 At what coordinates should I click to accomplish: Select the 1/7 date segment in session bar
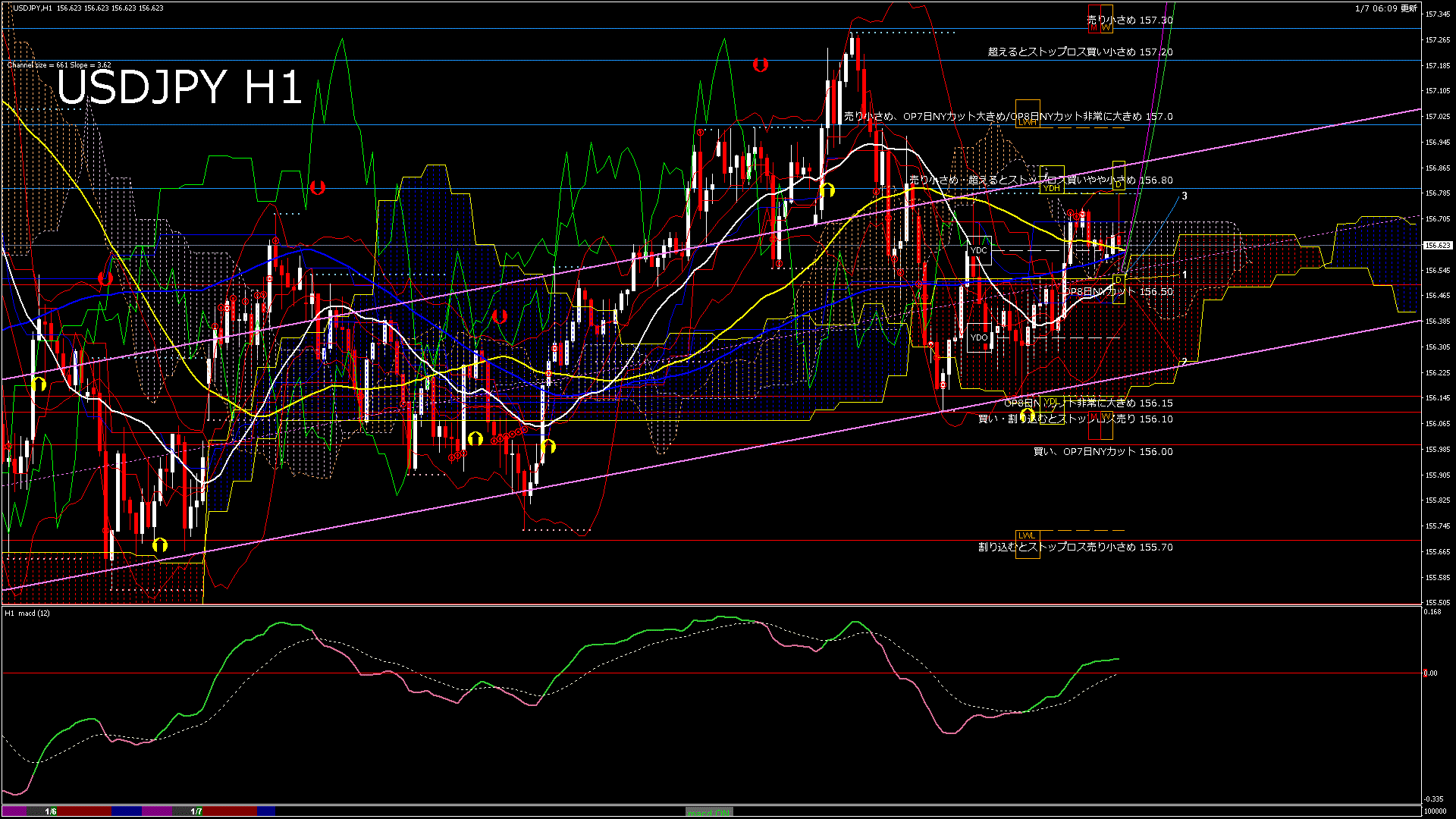point(196,811)
